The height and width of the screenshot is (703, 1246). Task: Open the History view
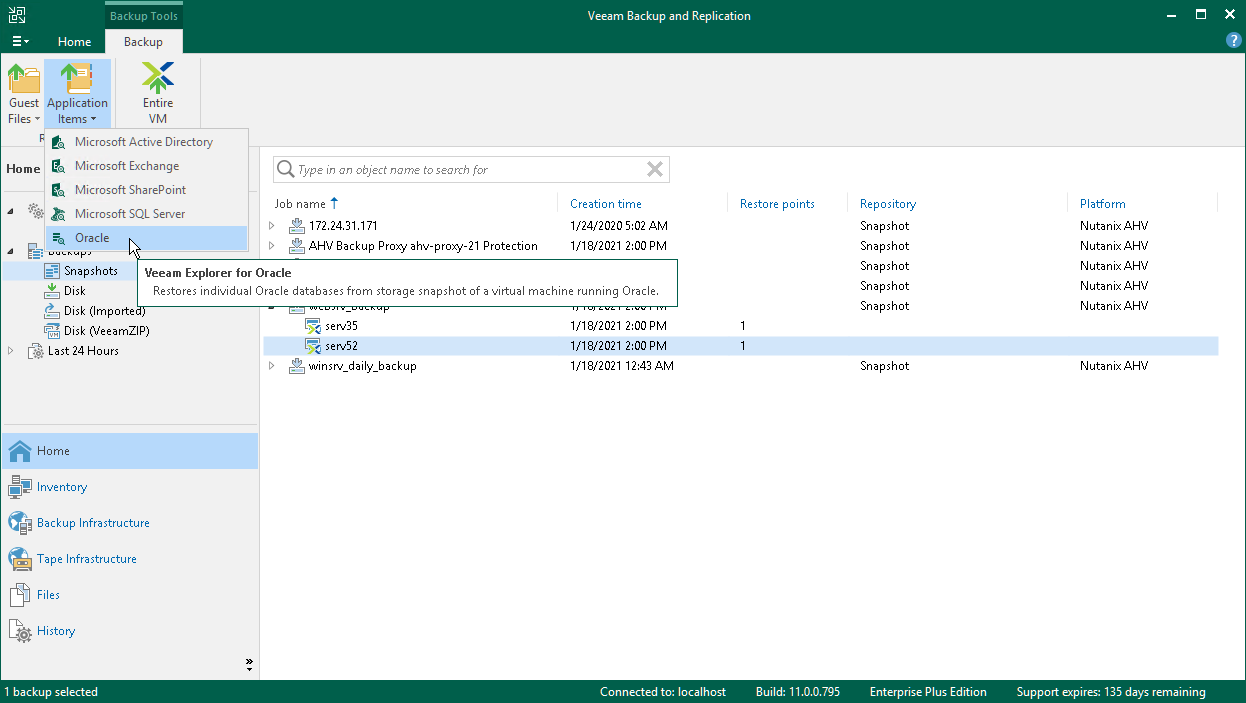129,631
